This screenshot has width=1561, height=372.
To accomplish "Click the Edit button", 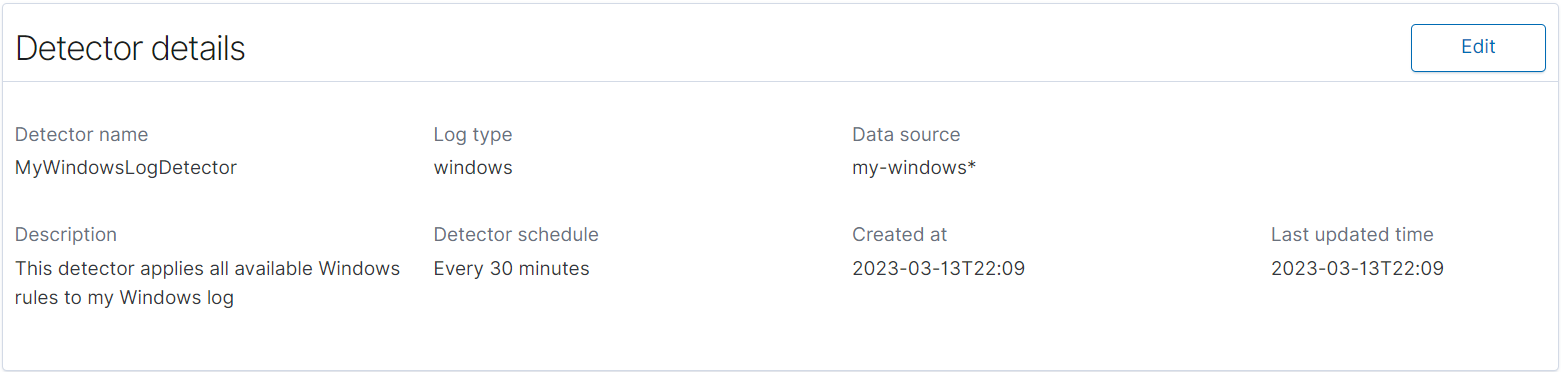I will (x=1478, y=47).
